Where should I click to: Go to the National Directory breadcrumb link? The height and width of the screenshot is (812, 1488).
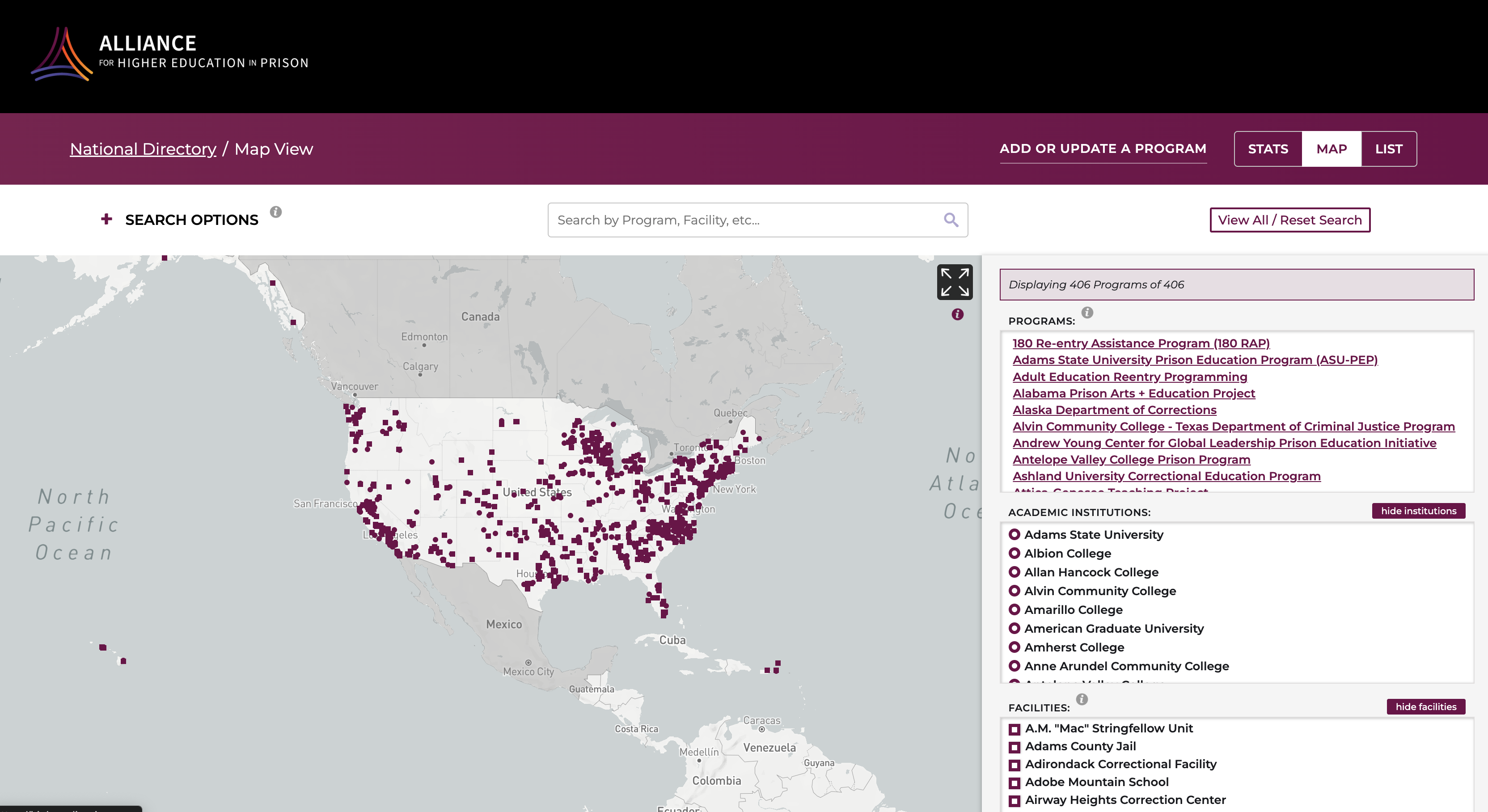coord(143,149)
